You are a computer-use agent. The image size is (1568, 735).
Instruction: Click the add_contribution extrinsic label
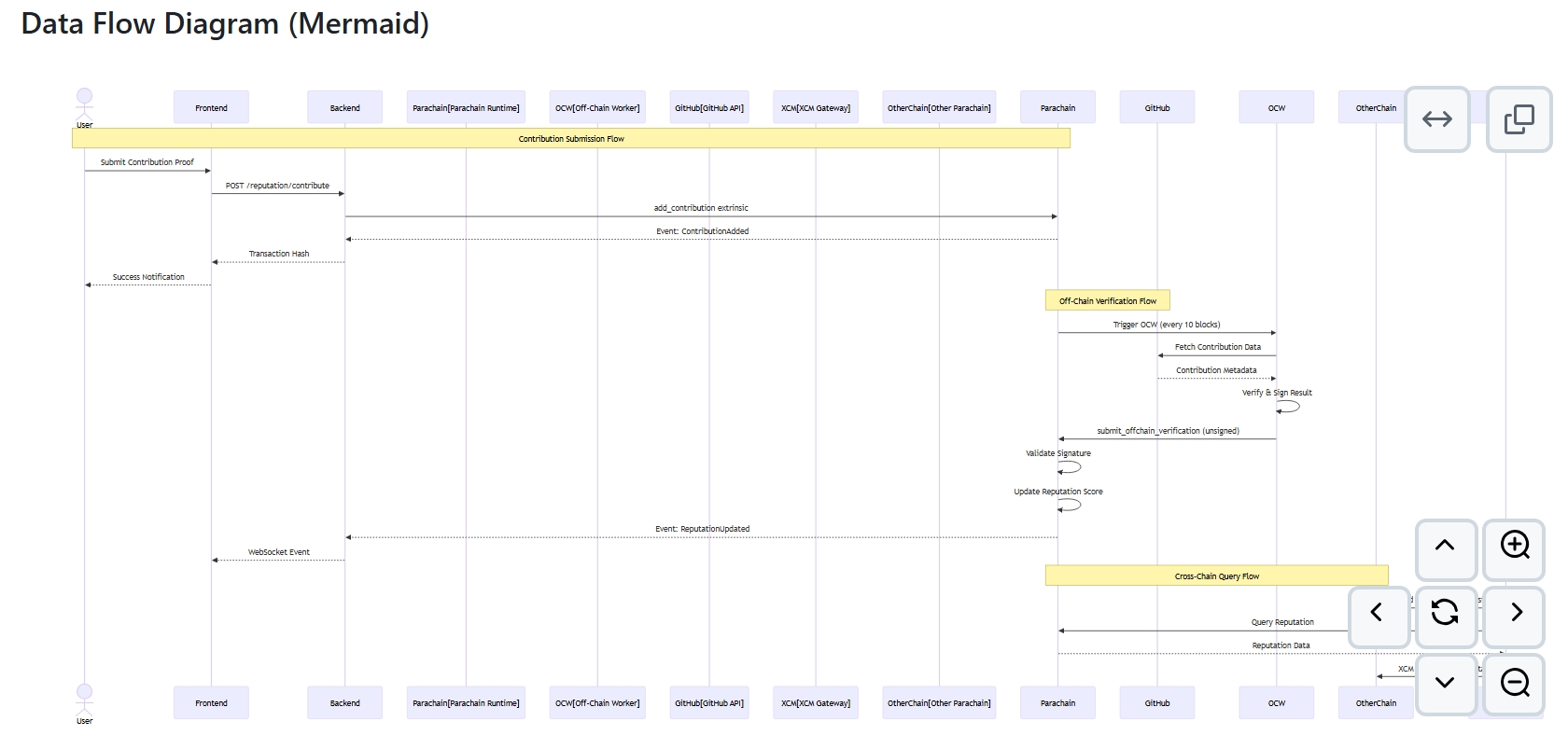[701, 208]
